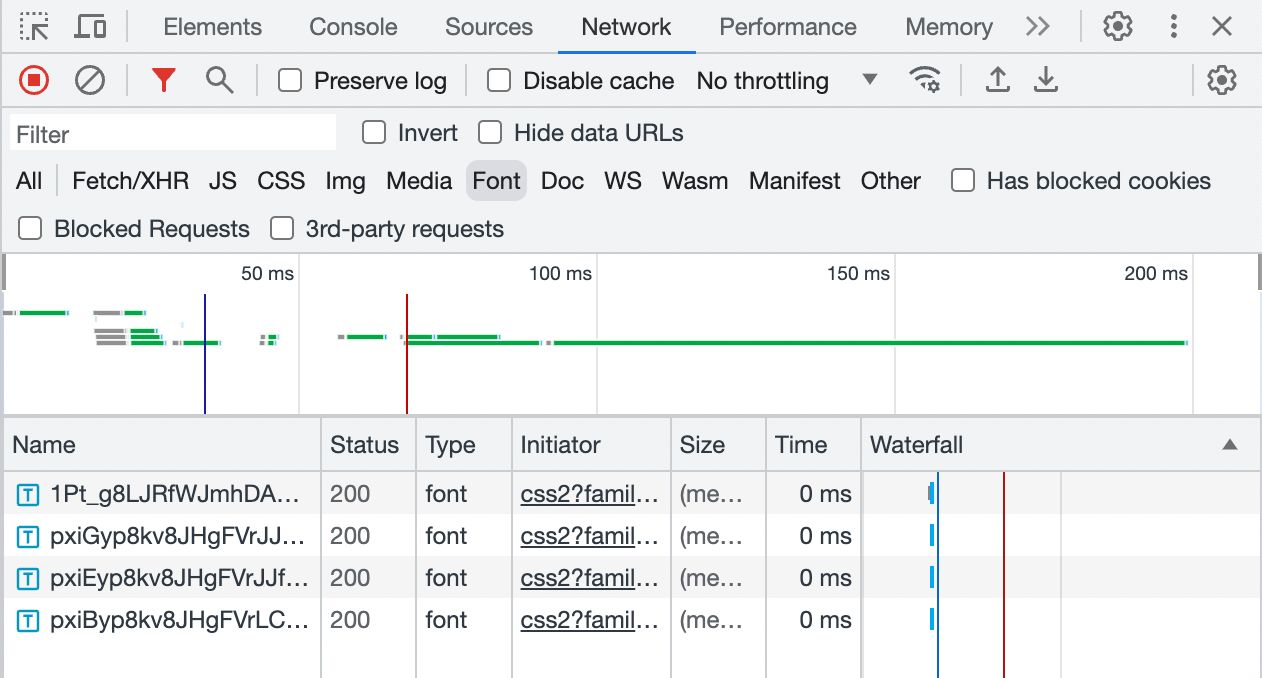
Task: Check Blocked Requests checkbox
Action: click(30, 228)
